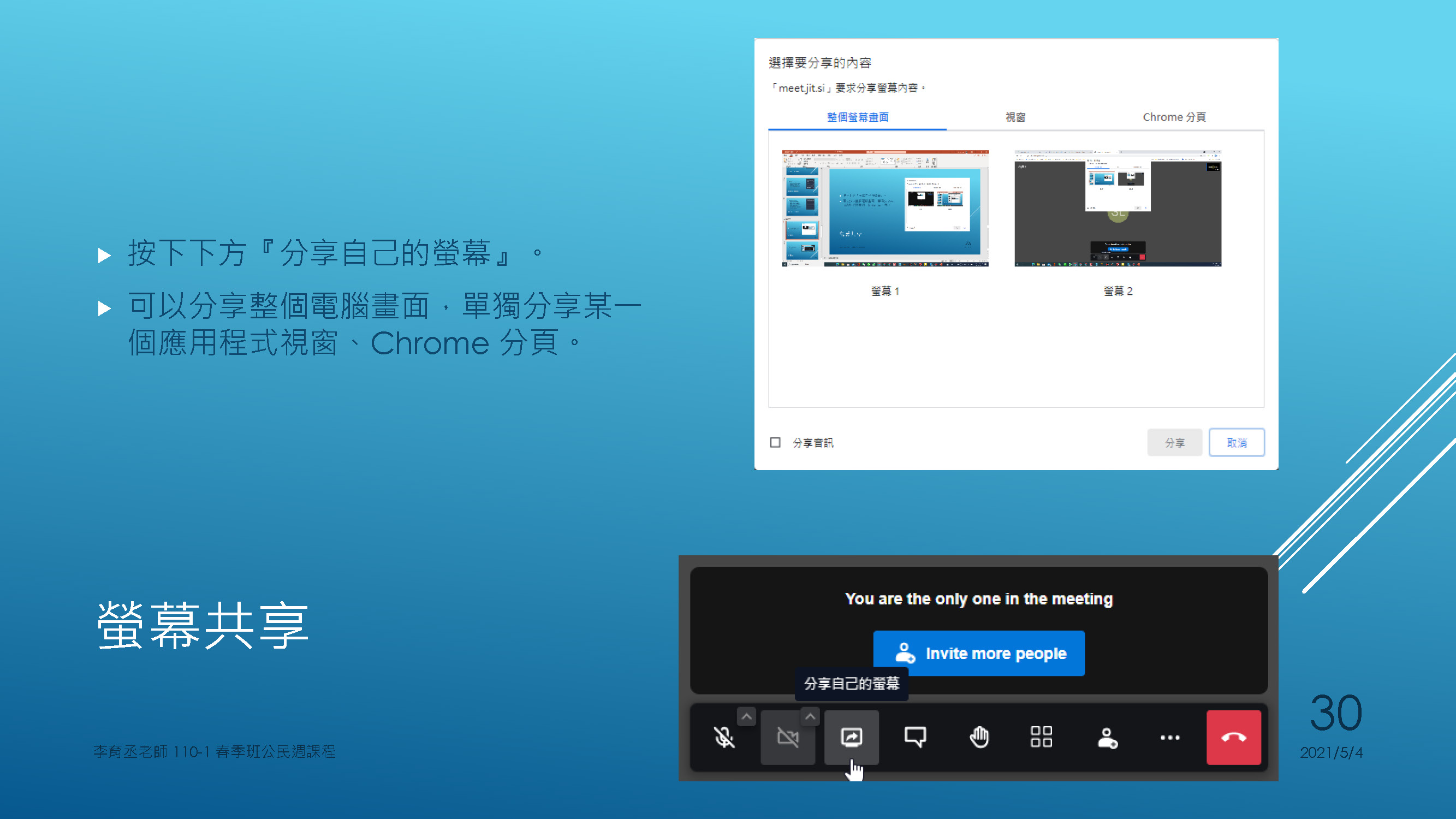The width and height of the screenshot is (1456, 819).
Task: Click the second bullet about 可以分享整個電腦畫面
Action: pos(384,324)
